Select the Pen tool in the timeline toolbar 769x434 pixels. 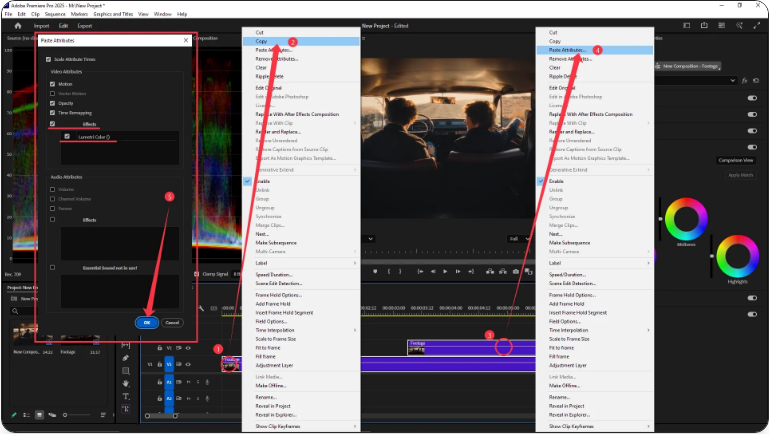[x=126, y=358]
